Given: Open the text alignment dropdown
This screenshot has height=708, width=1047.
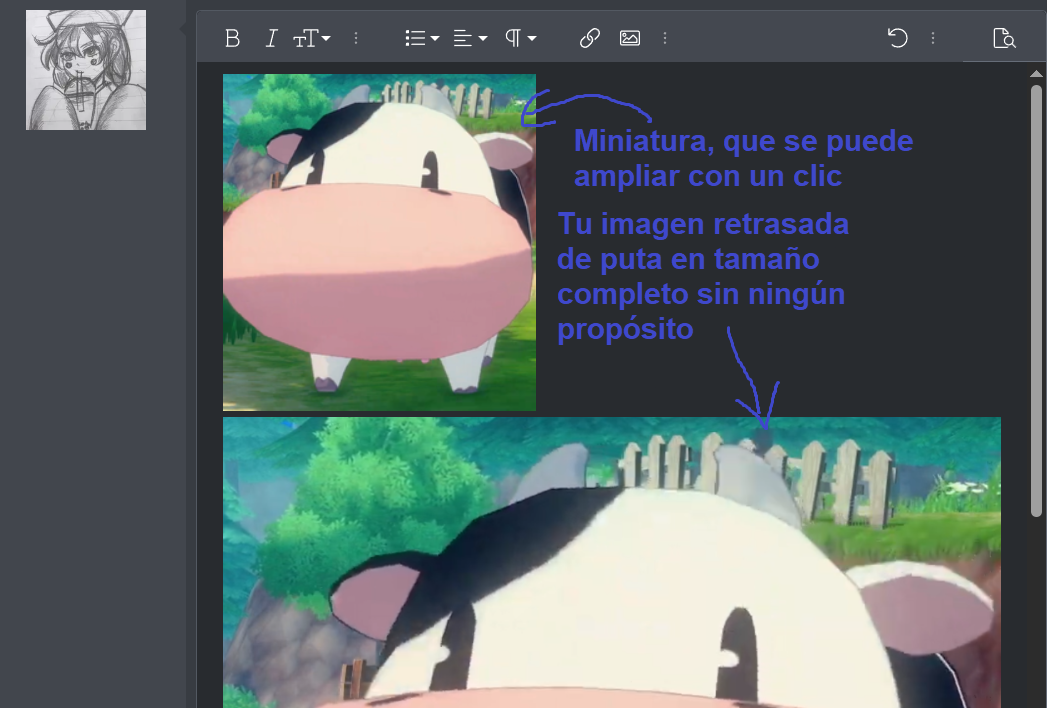Looking at the screenshot, I should [470, 39].
